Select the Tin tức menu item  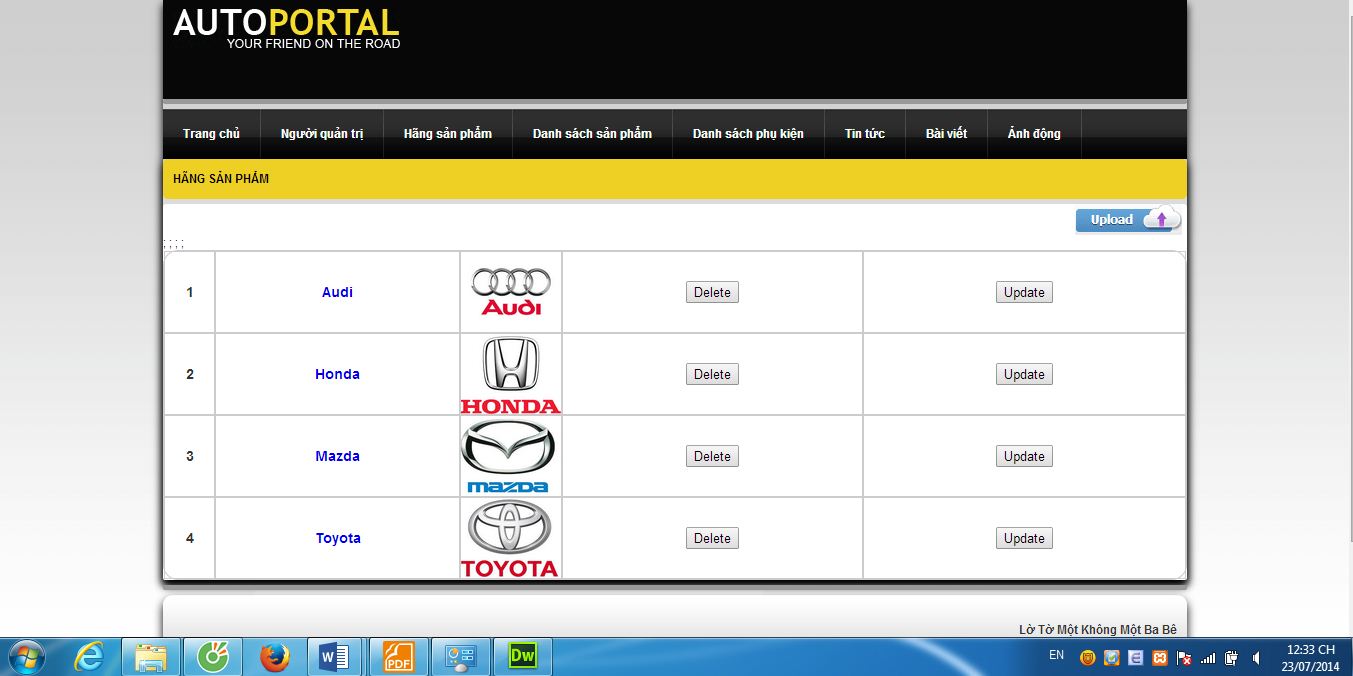pos(865,134)
